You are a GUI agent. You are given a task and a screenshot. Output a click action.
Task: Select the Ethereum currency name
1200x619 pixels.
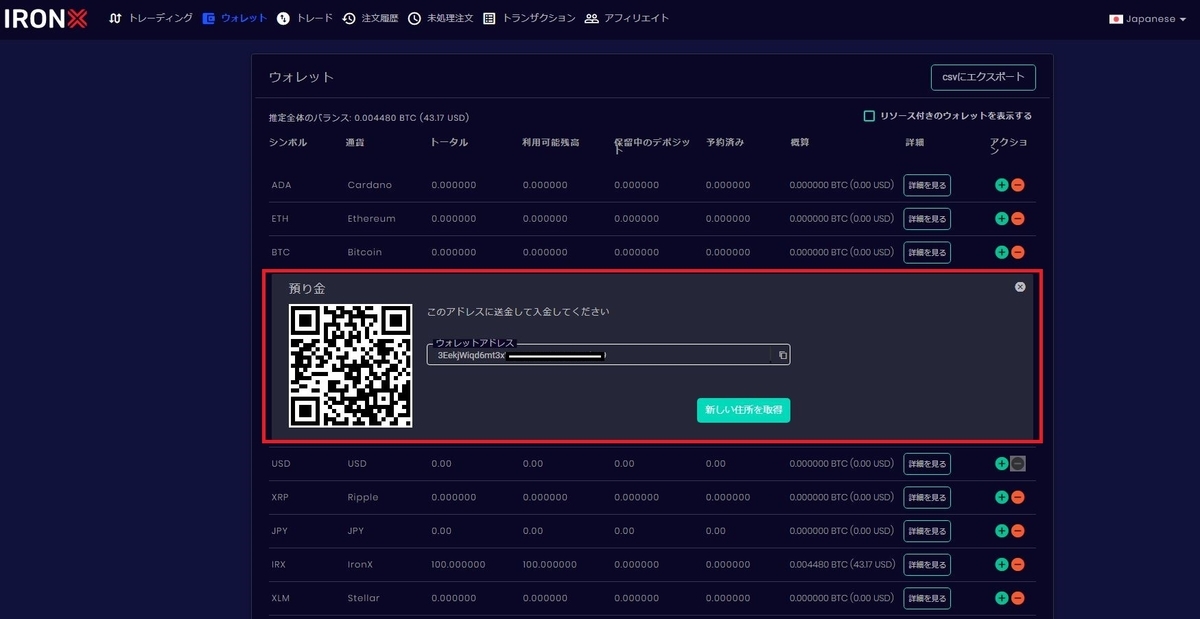(x=372, y=219)
